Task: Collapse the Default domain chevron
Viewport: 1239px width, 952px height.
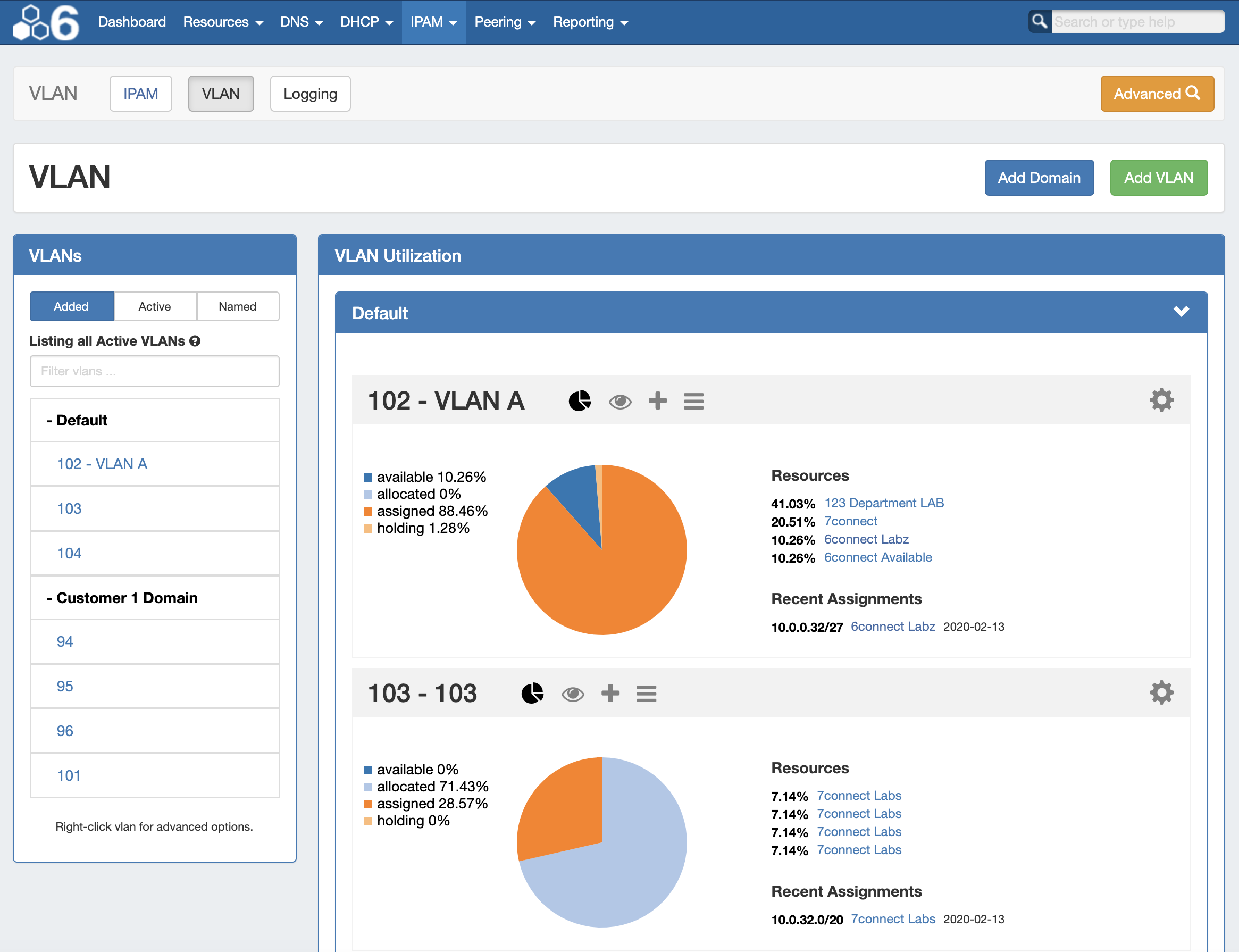Action: (x=1181, y=312)
